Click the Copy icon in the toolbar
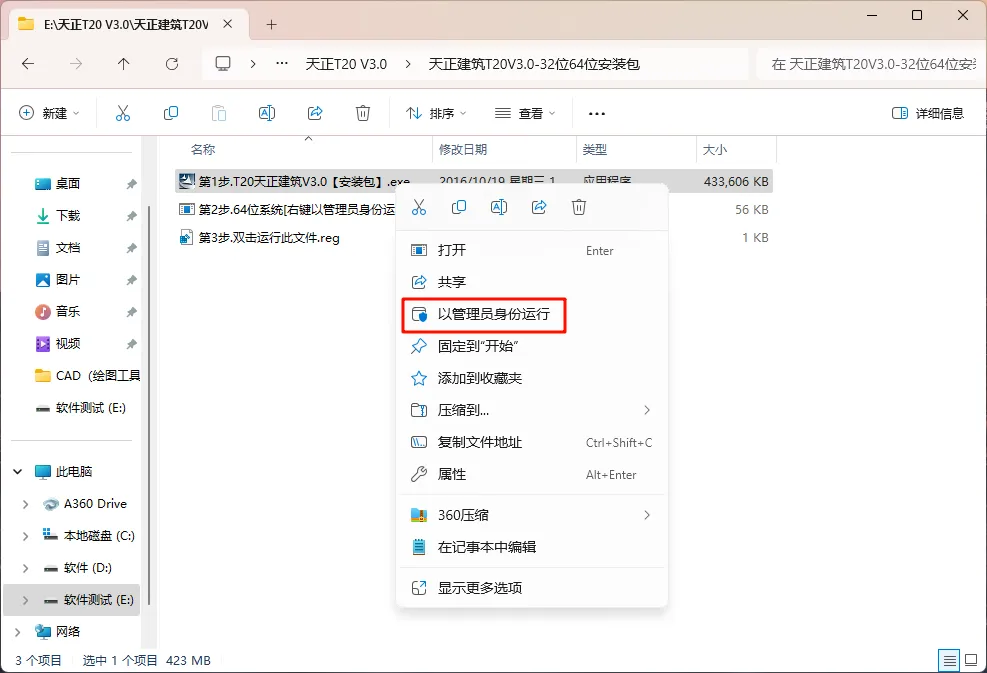This screenshot has width=987, height=673. [171, 113]
